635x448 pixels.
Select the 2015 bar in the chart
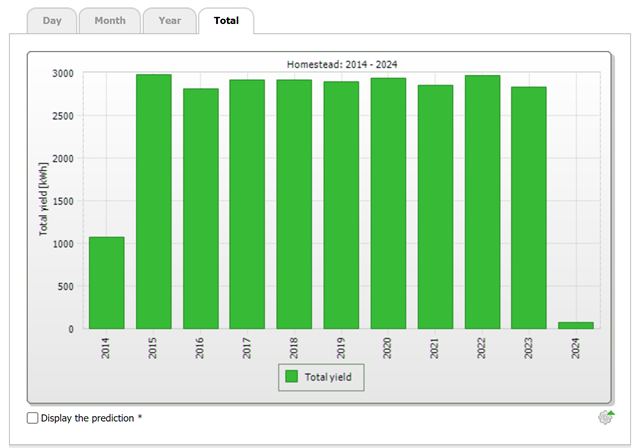(x=154, y=201)
